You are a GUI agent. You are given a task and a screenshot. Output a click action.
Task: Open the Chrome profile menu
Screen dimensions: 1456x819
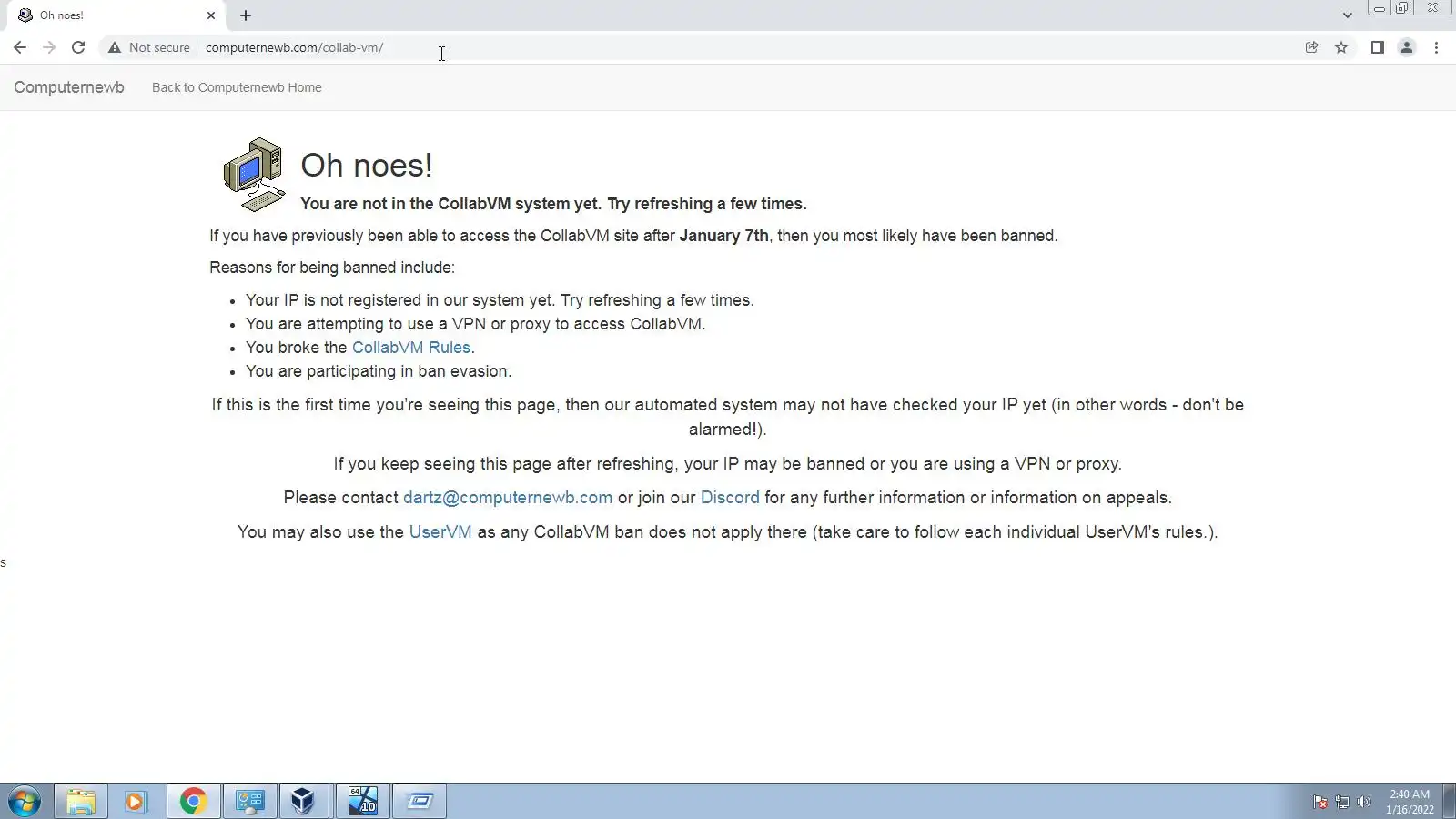tap(1406, 47)
